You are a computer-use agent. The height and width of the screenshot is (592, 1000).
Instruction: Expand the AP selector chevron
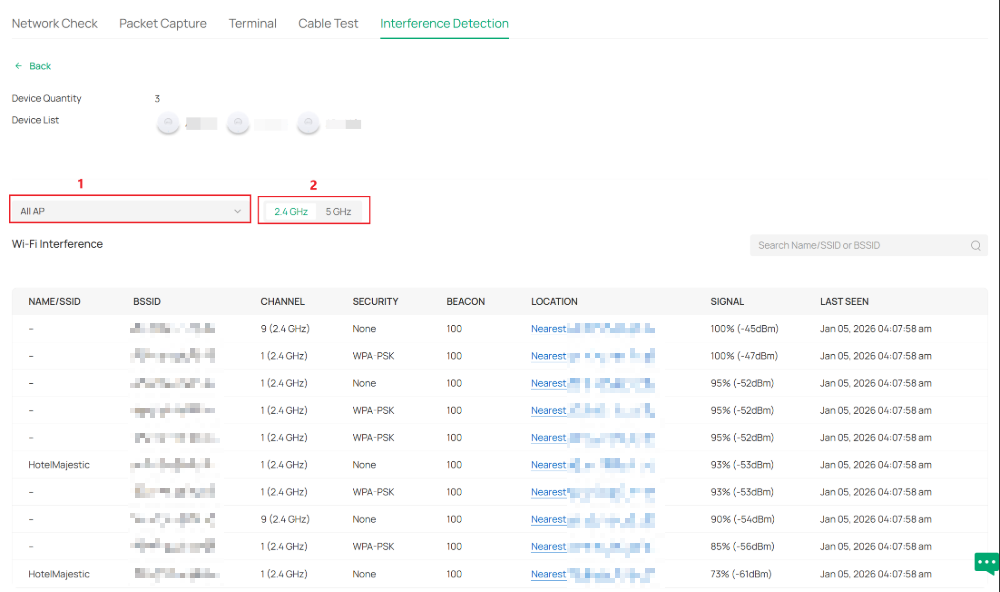pos(239,209)
